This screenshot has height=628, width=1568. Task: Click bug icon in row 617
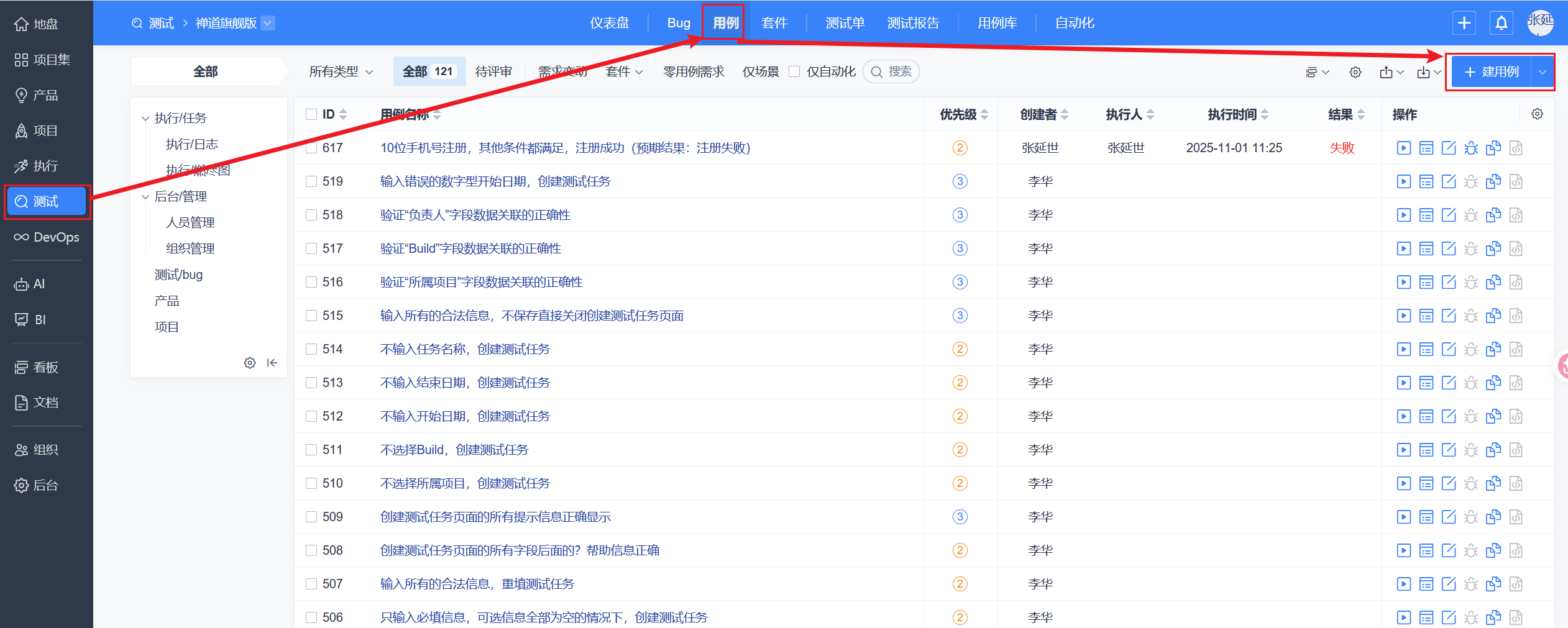click(x=1471, y=148)
